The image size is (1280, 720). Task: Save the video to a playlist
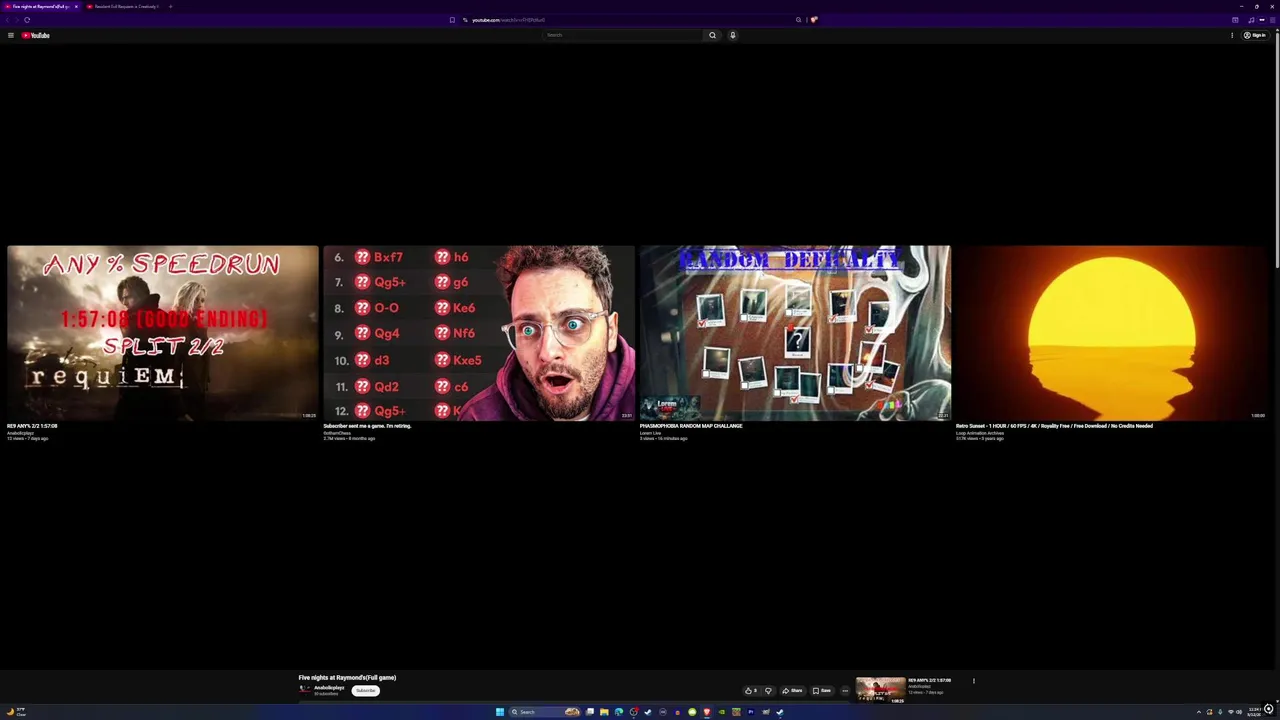[821, 690]
